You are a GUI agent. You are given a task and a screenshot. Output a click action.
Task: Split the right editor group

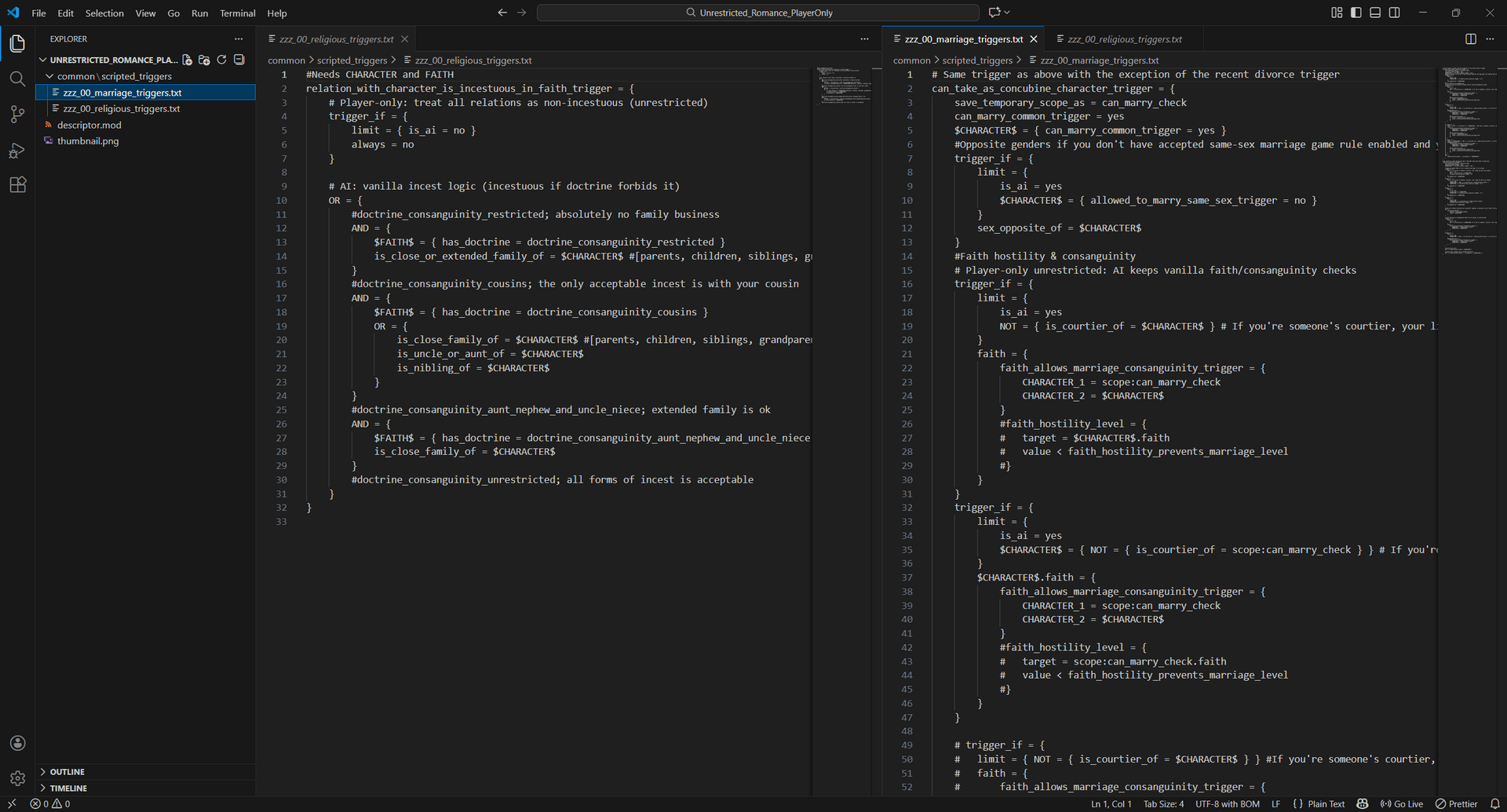[1470, 39]
